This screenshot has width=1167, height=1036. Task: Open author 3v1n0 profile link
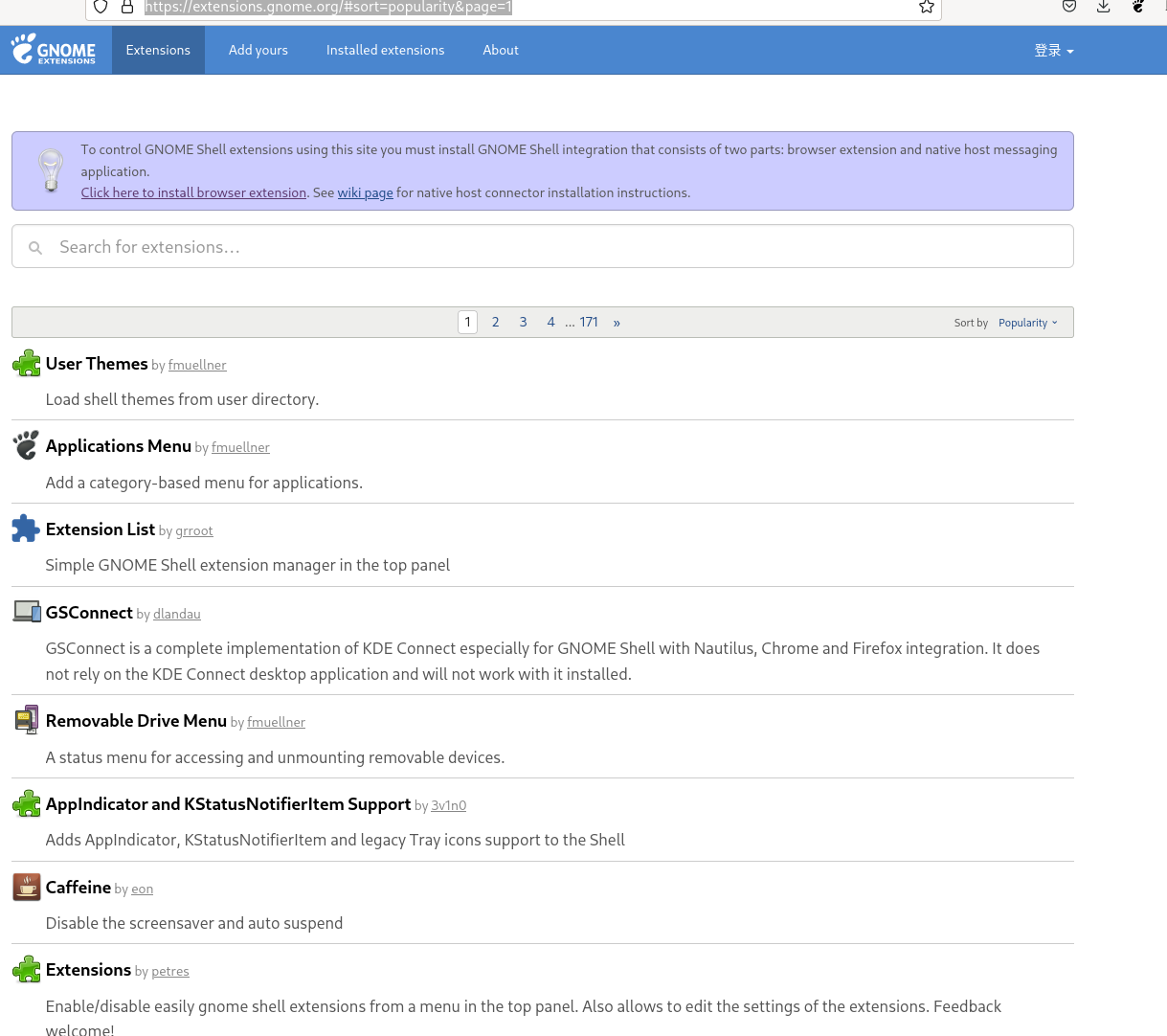click(448, 805)
